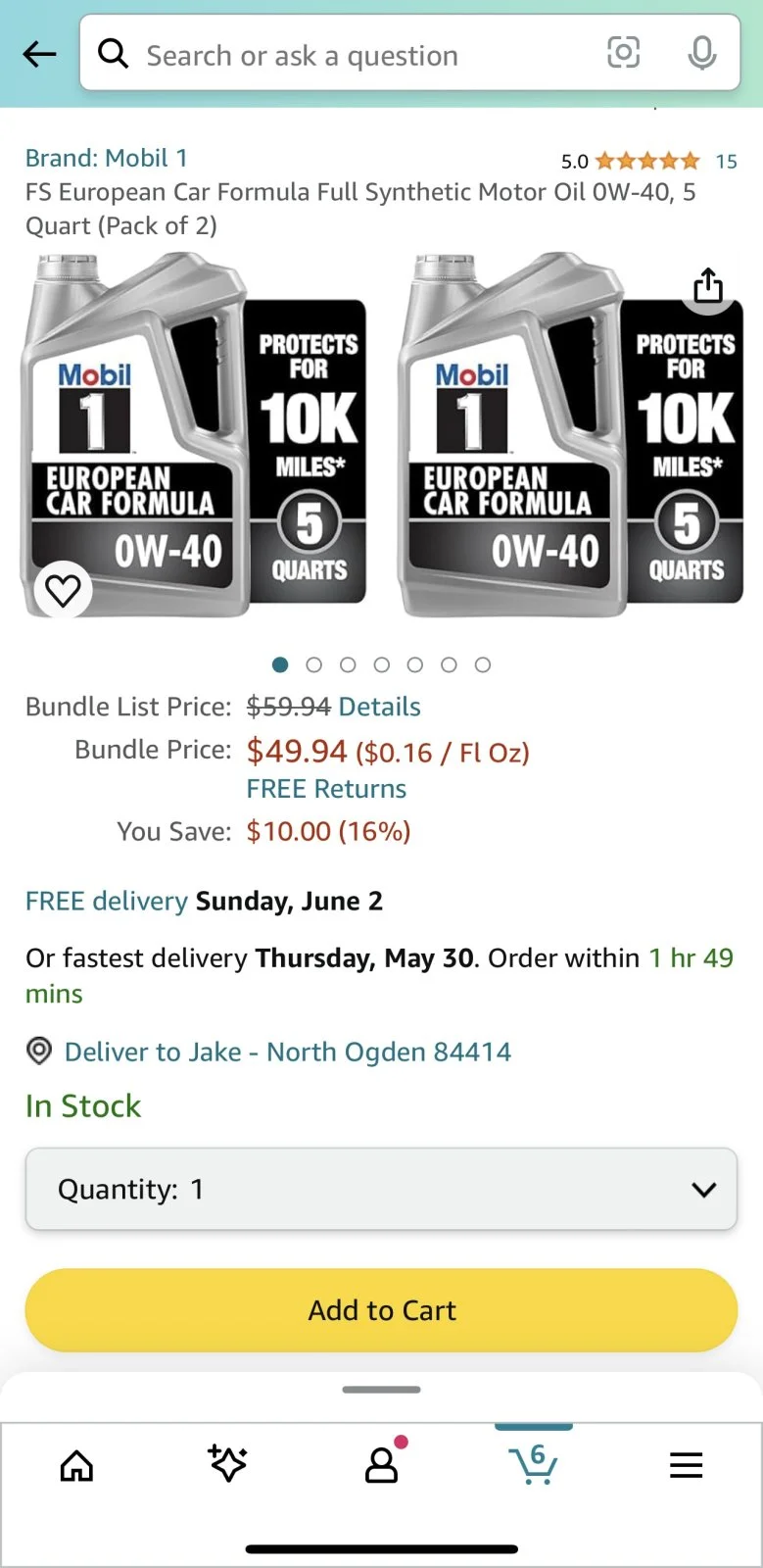Viewport: 763px width, 1568px height.
Task: Select the last image carousel dot
Action: [x=483, y=664]
